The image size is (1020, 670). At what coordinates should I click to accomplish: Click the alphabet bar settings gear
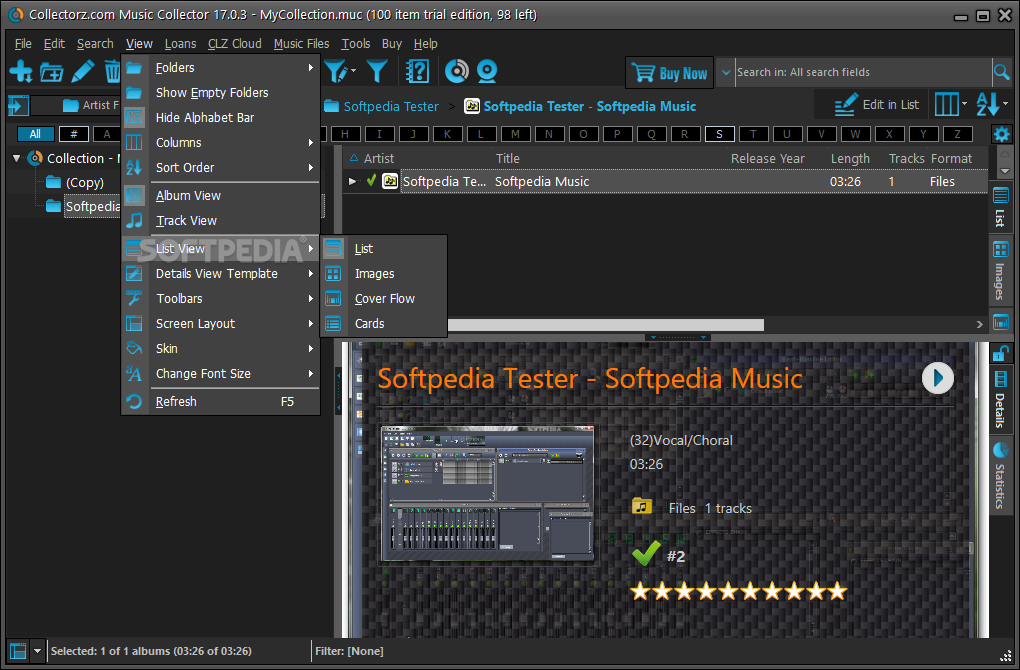[1002, 134]
